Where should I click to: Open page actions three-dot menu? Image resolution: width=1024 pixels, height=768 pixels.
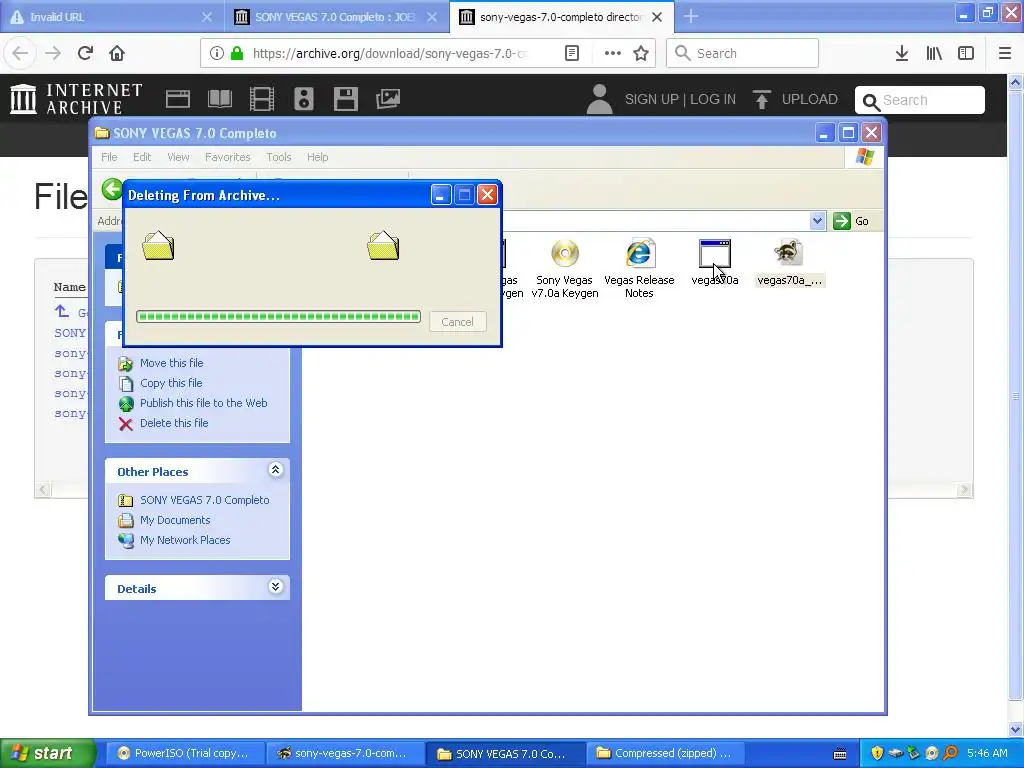coord(613,54)
